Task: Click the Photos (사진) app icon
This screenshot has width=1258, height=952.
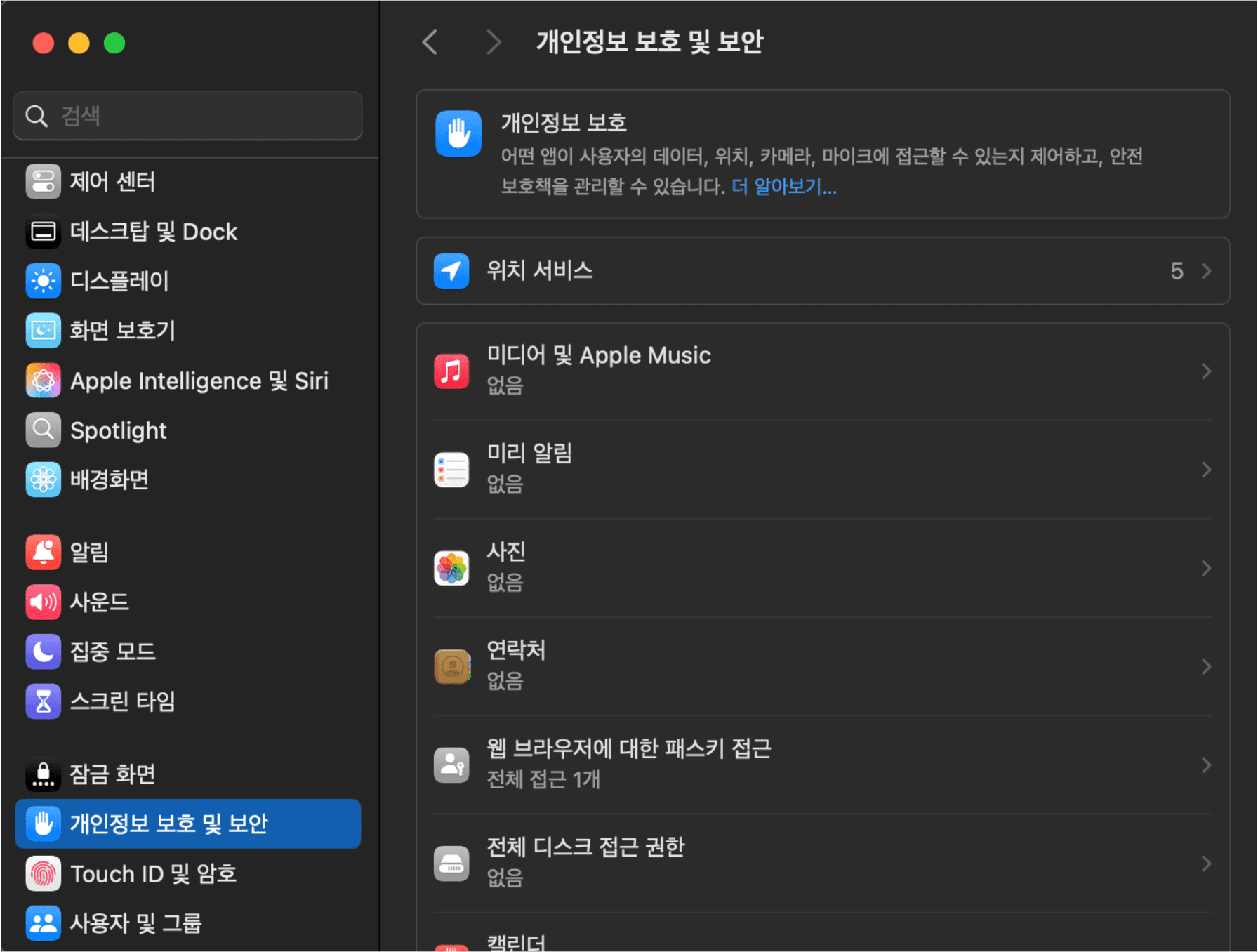Action: [451, 568]
